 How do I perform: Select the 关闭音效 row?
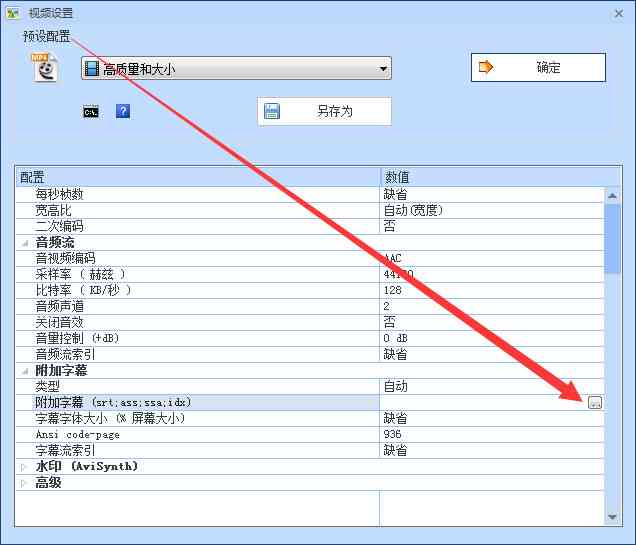pyautogui.click(x=310, y=322)
